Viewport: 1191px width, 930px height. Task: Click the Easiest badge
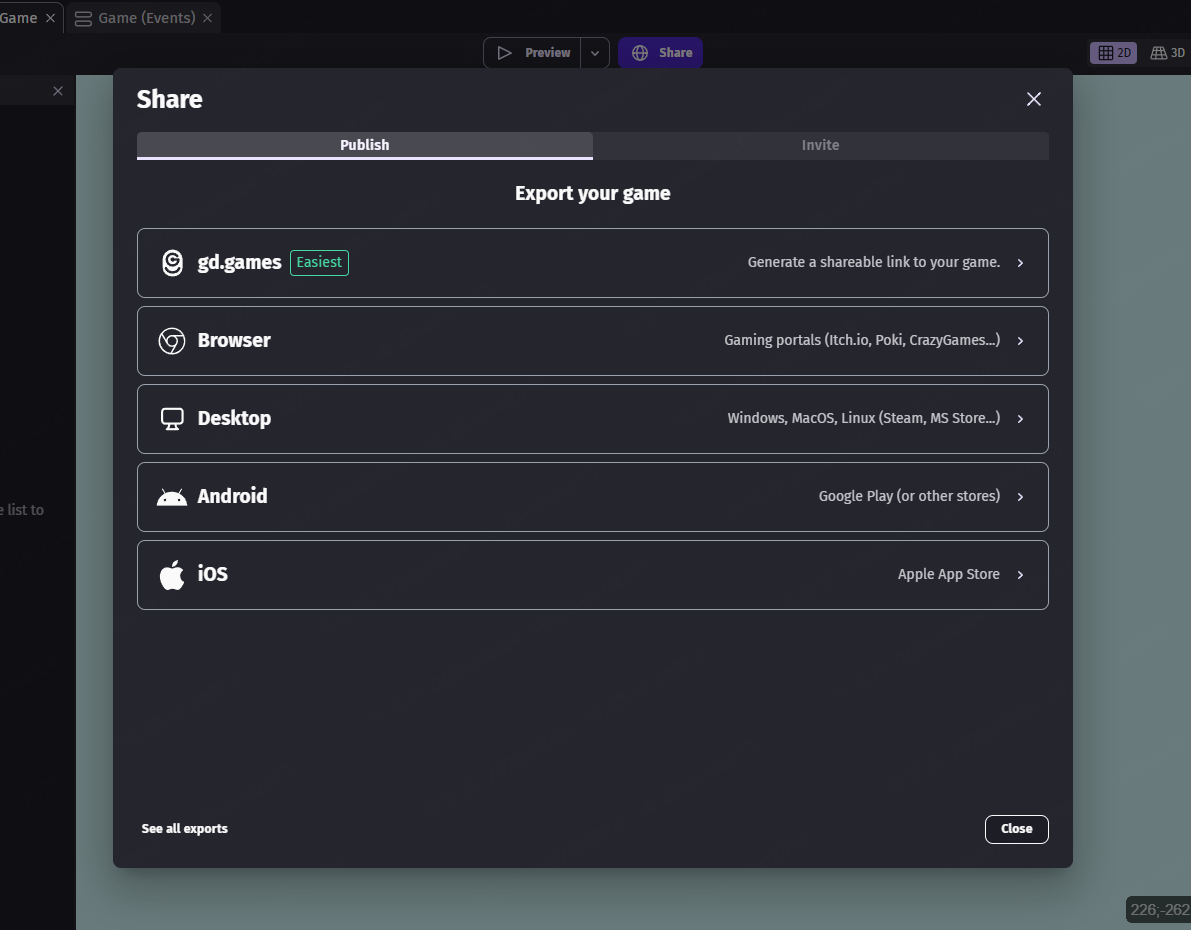(319, 263)
